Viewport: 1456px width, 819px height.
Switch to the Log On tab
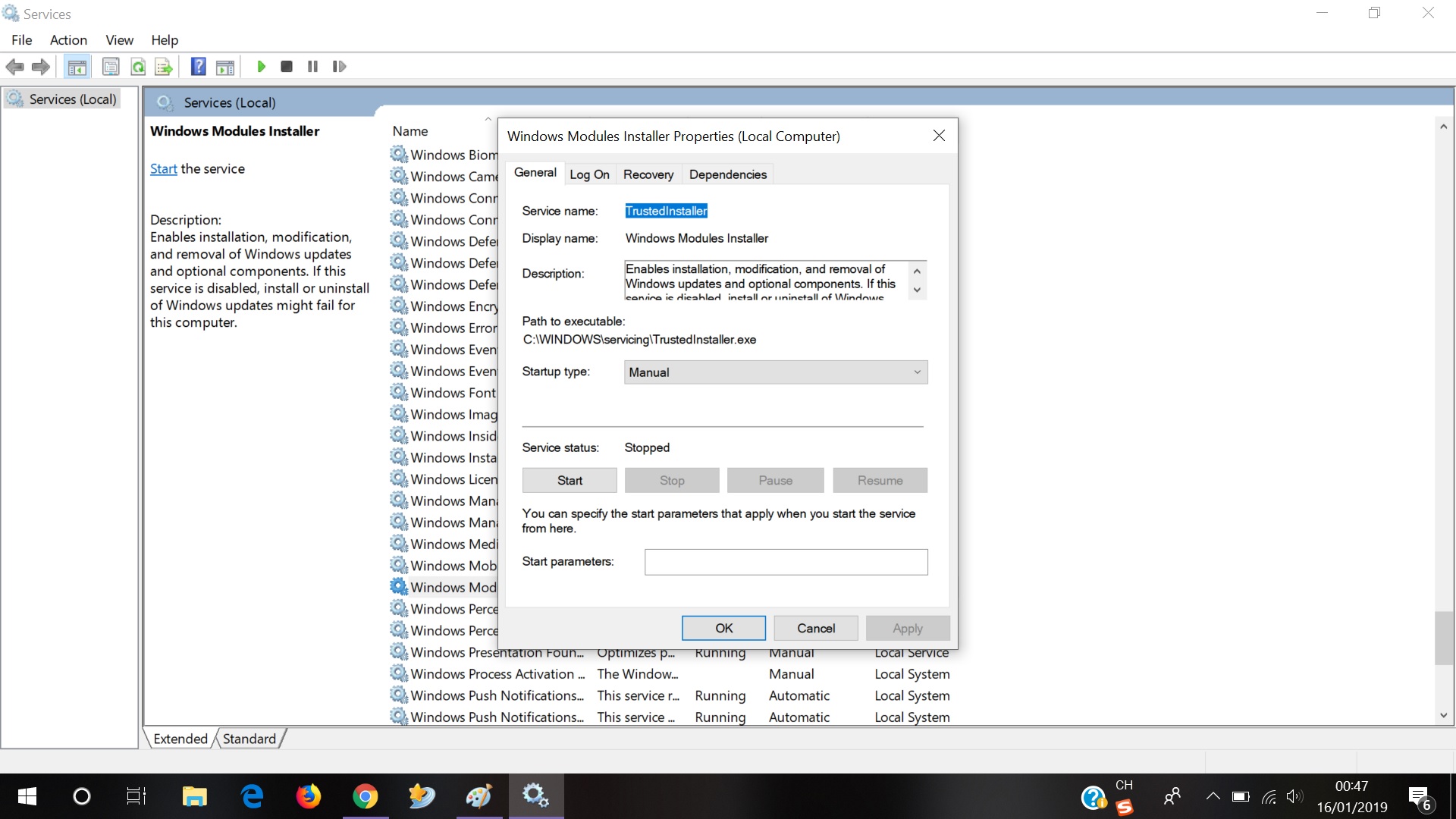pyautogui.click(x=589, y=174)
